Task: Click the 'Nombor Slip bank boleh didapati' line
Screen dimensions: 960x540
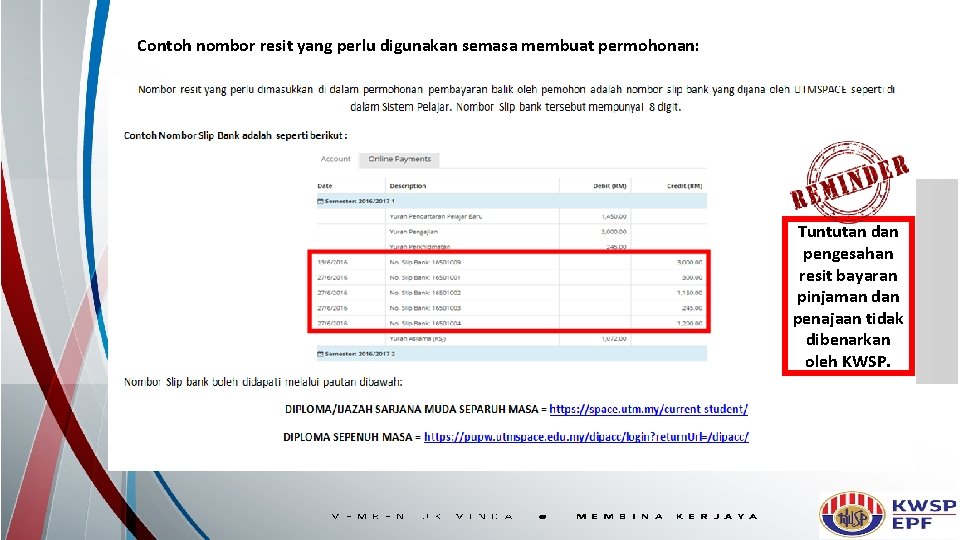Action: [x=263, y=382]
